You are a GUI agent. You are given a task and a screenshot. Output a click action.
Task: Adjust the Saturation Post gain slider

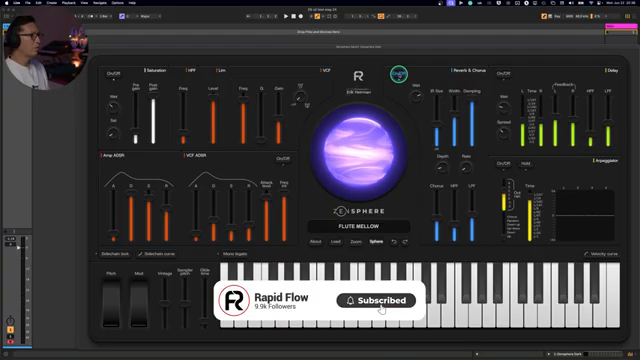click(153, 118)
